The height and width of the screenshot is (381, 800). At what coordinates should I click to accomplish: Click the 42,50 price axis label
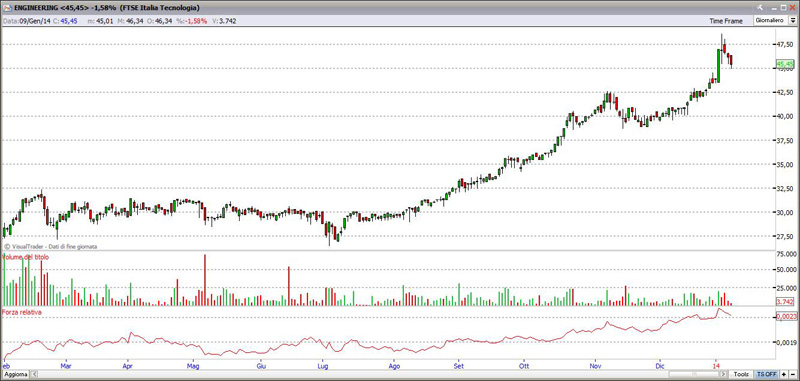785,92
